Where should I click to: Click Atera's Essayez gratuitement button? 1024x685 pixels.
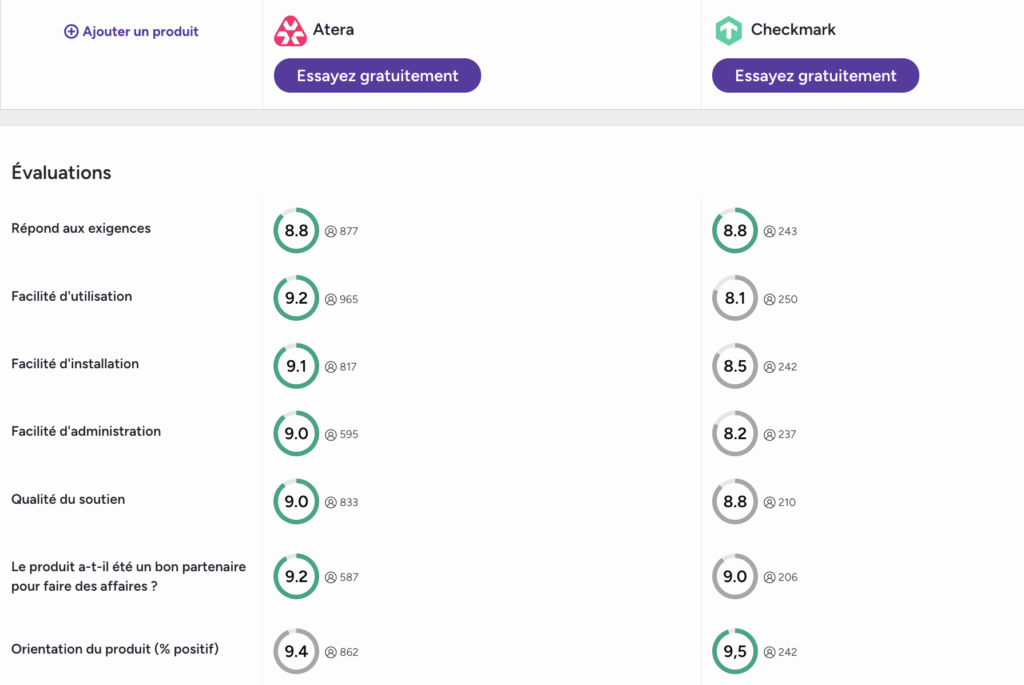(x=377, y=76)
